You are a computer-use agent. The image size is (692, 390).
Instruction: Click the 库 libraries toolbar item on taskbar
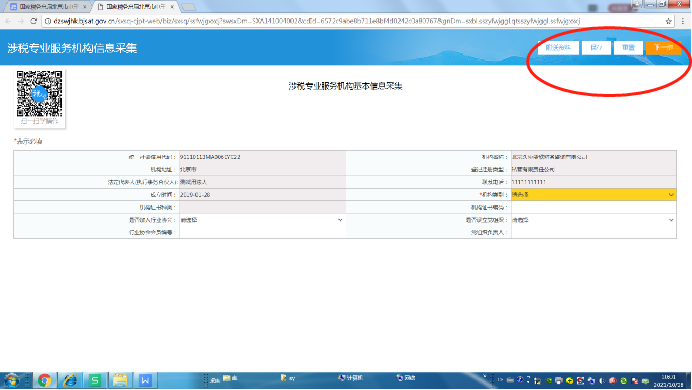230,378
